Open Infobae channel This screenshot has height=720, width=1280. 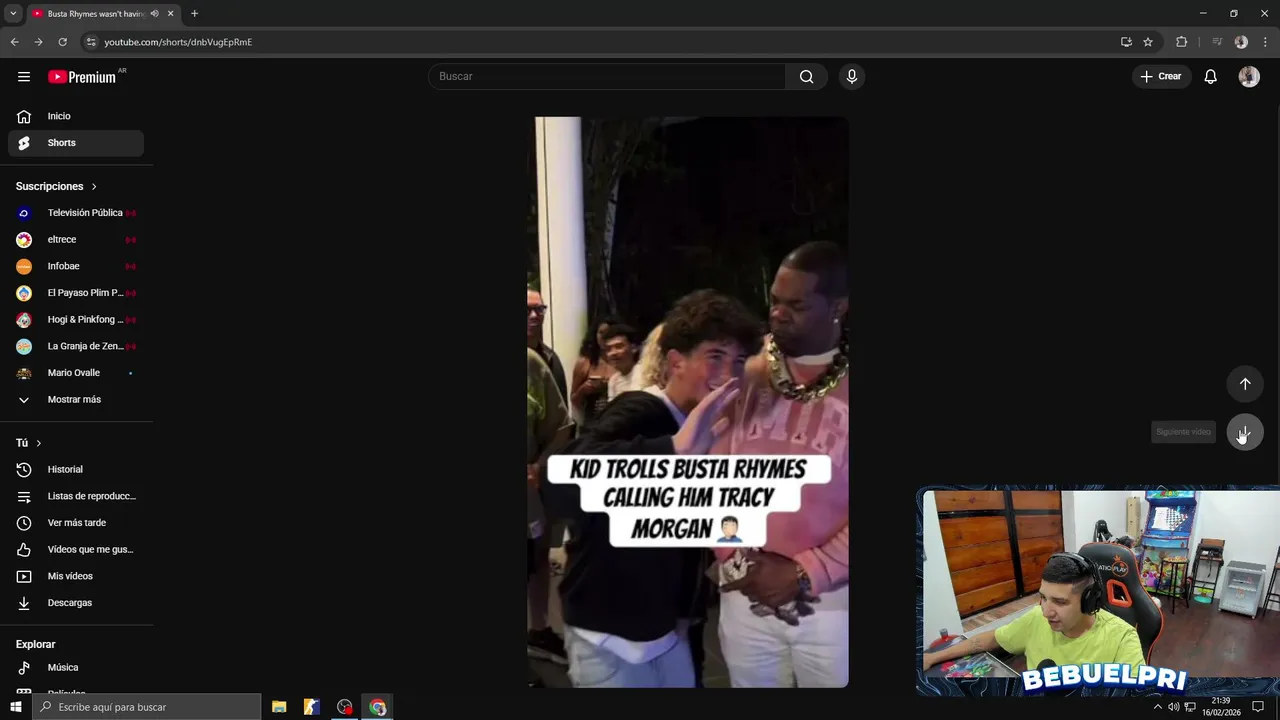(x=76, y=266)
